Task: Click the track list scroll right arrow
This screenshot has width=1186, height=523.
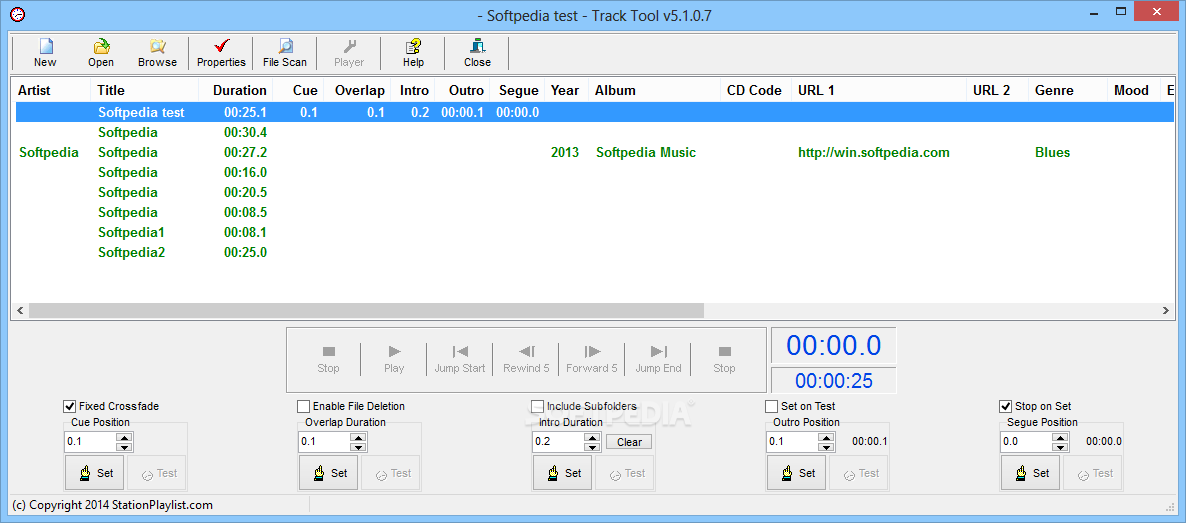Action: [1166, 311]
